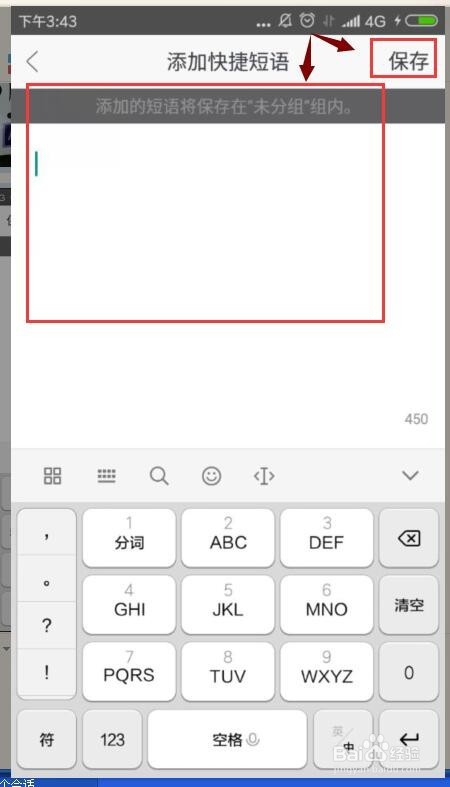450x787 pixels.
Task: Switch to 123 numeric keypad
Action: (x=112, y=739)
